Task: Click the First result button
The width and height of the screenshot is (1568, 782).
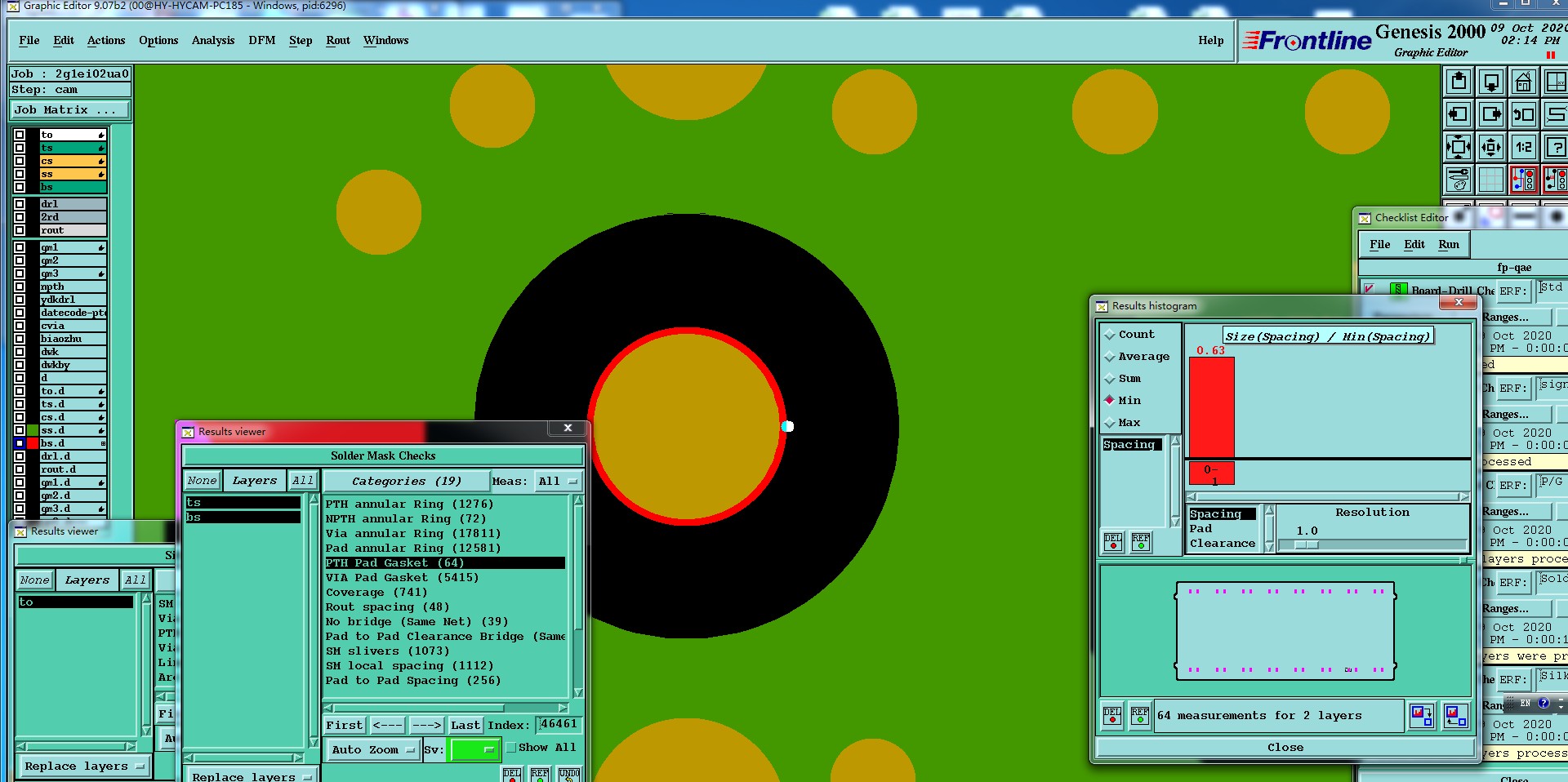Action: tap(345, 725)
